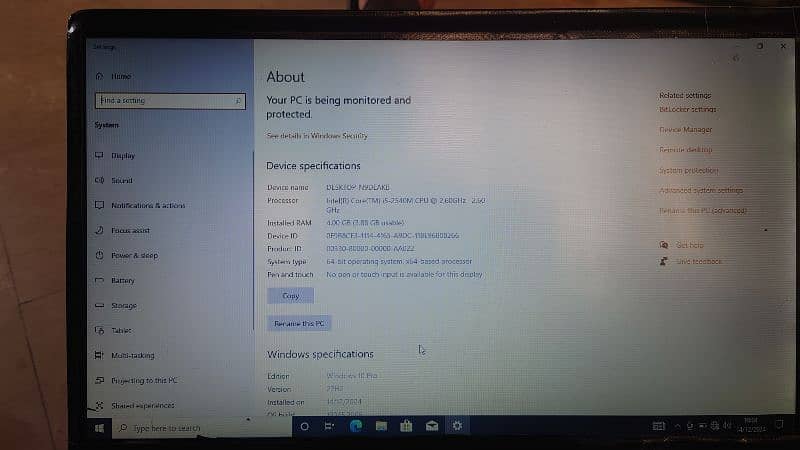The image size is (800, 450).
Task: Open Multi-tasking settings
Action: coord(133,356)
